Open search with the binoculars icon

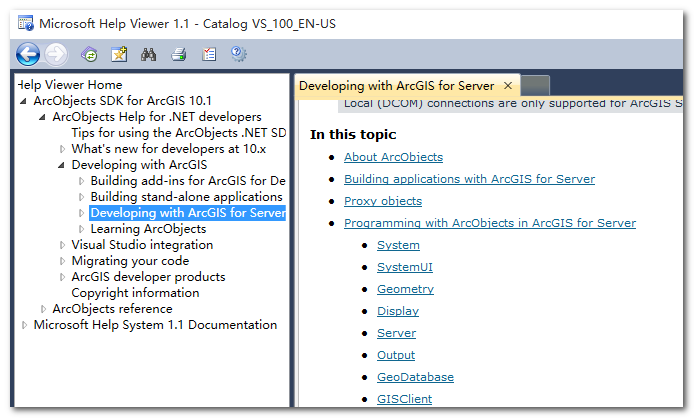pos(148,54)
